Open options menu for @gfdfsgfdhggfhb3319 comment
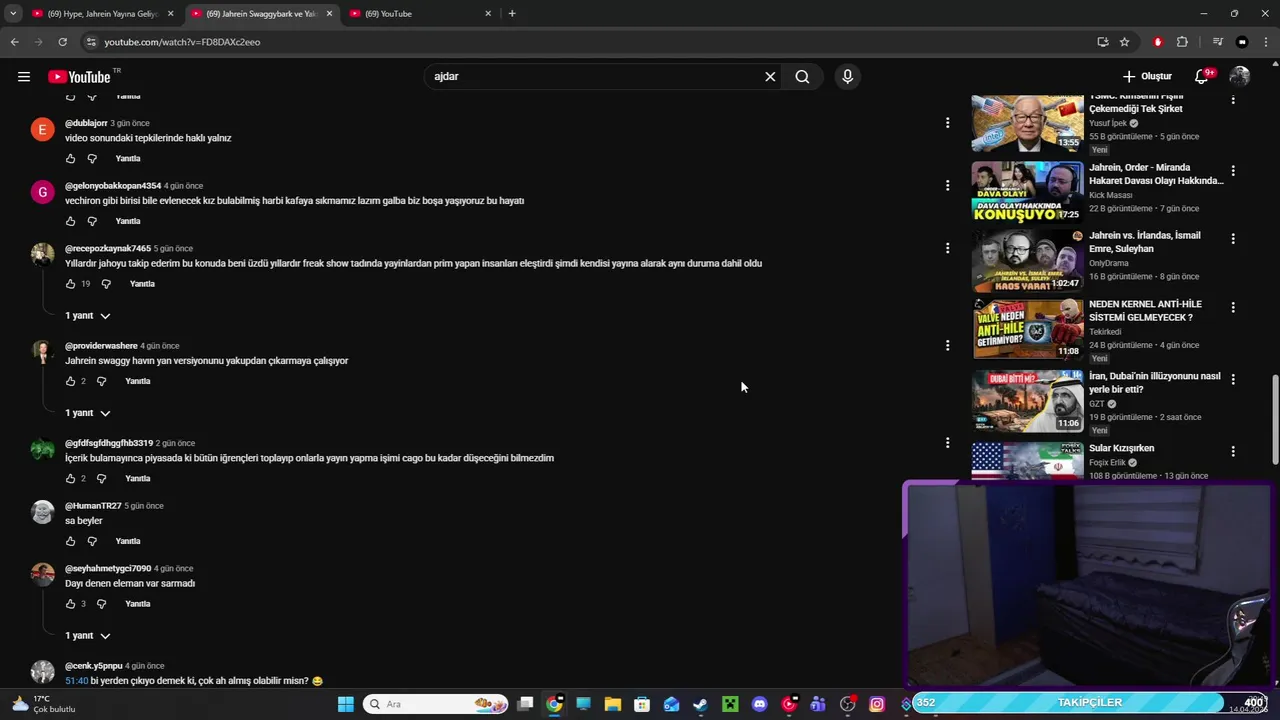This screenshot has width=1280, height=720. tap(947, 442)
